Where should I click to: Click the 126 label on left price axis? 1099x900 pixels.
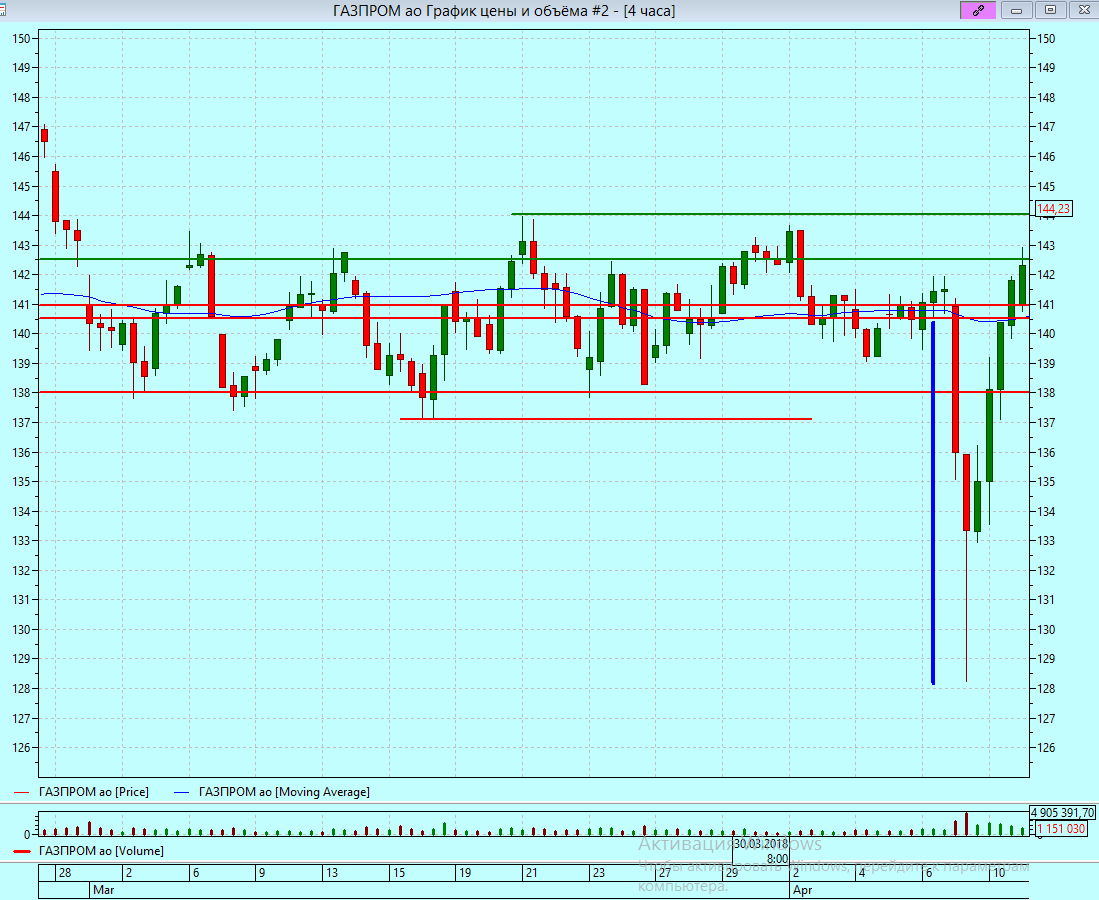(x=21, y=747)
